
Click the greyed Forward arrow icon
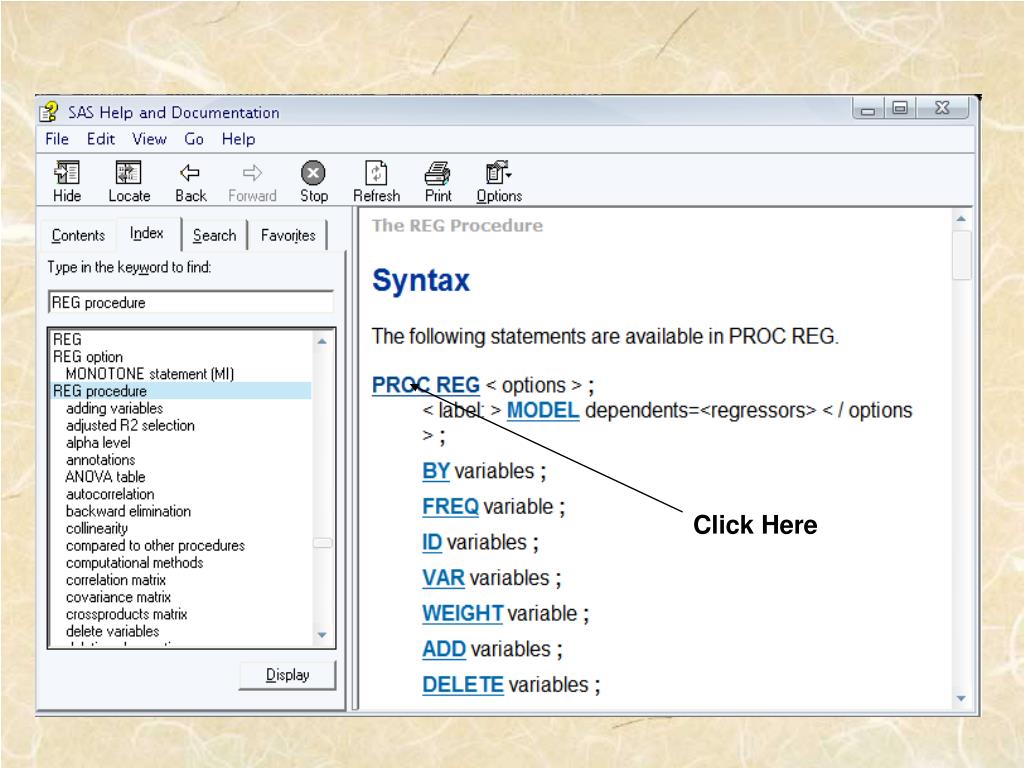pos(252,174)
